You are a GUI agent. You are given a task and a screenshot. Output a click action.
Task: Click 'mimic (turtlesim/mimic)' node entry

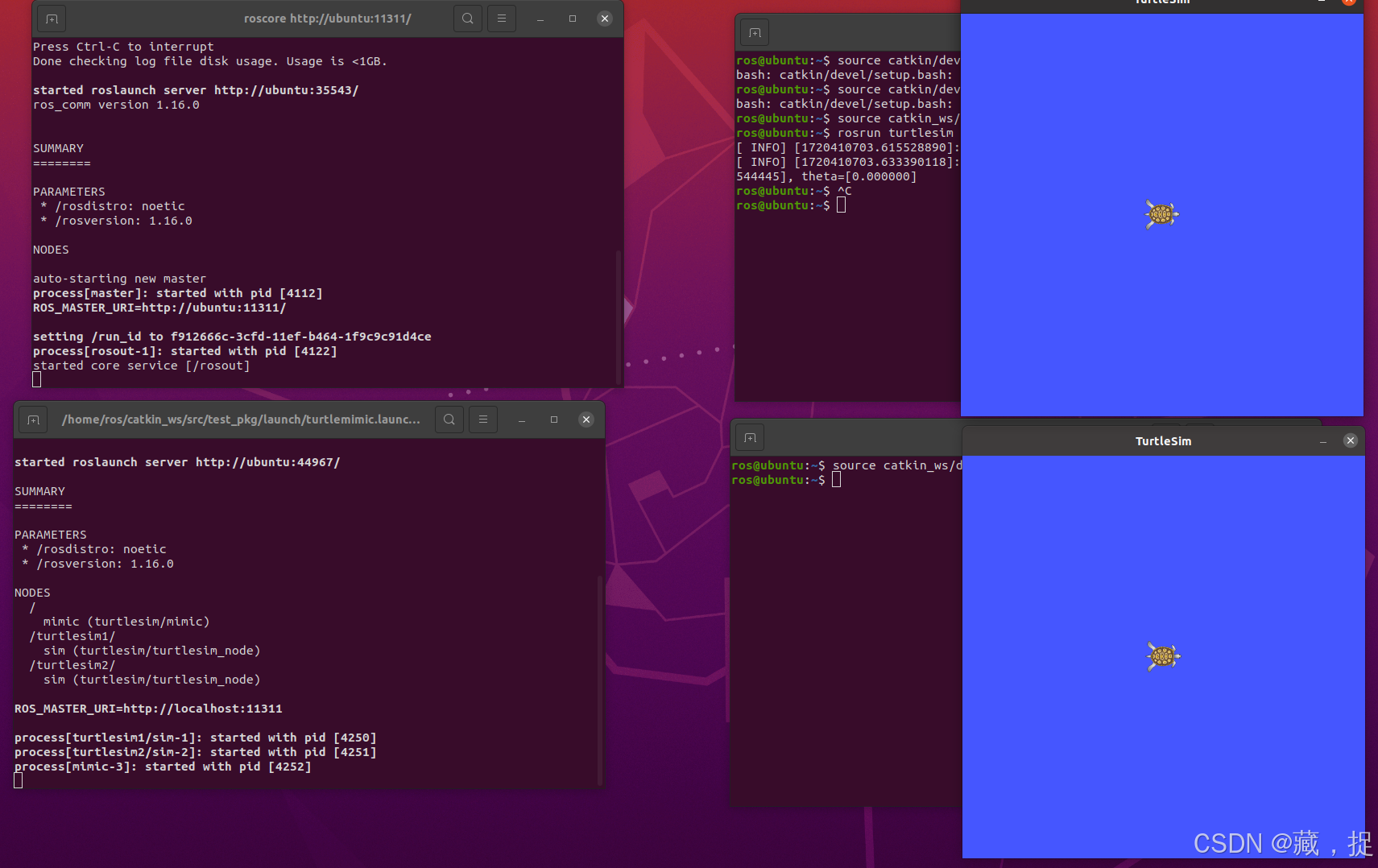pyautogui.click(x=126, y=622)
